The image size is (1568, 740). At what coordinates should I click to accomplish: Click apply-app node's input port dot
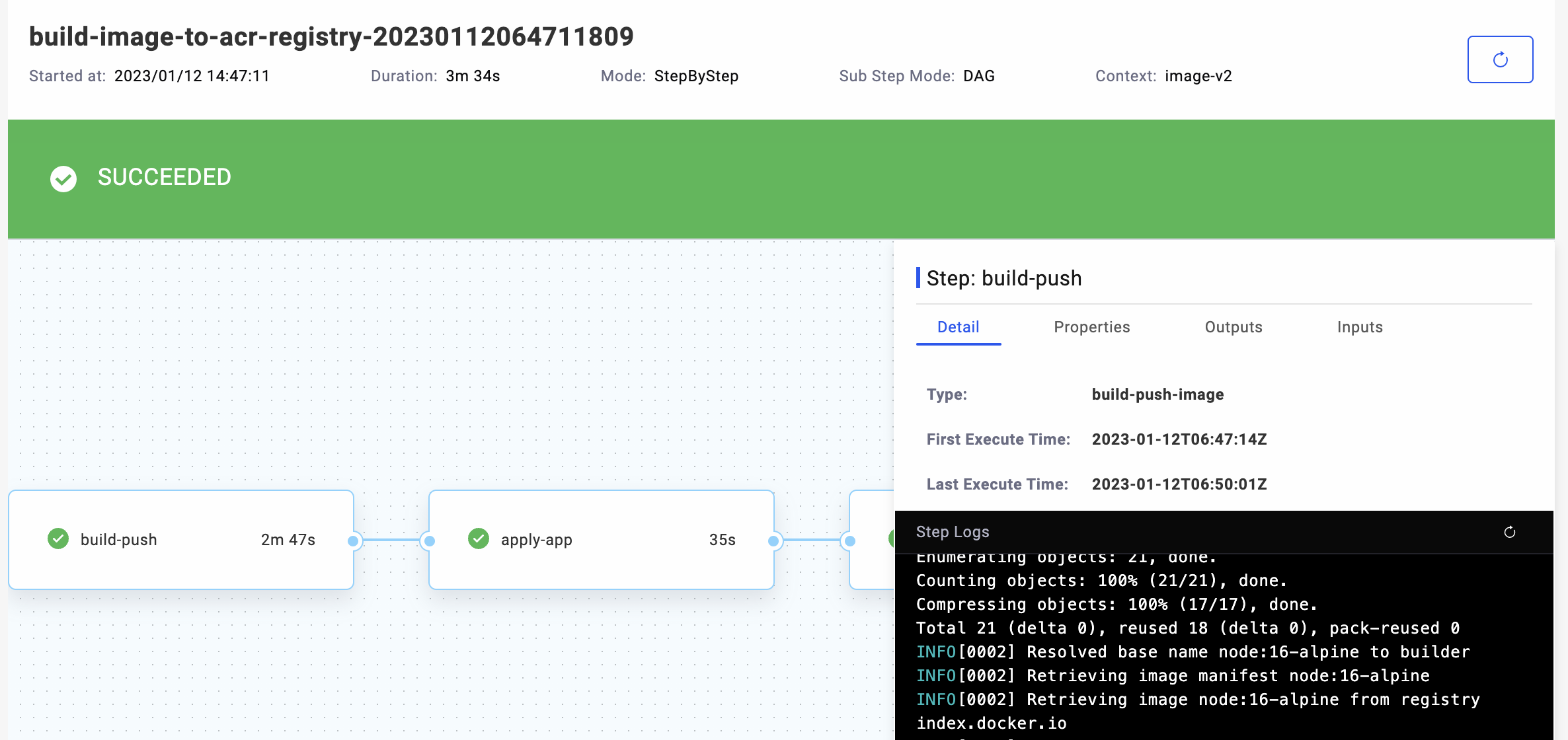[x=430, y=541]
